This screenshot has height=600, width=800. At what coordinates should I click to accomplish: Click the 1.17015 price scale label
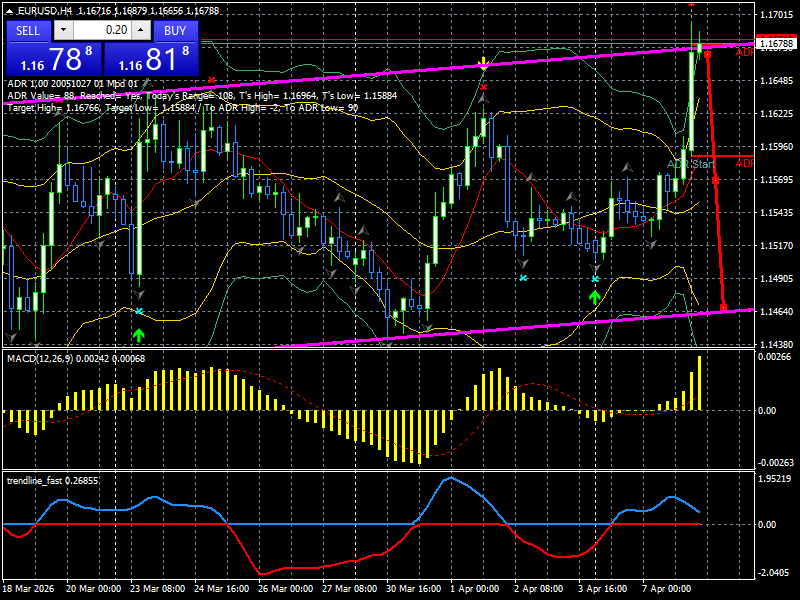point(777,15)
